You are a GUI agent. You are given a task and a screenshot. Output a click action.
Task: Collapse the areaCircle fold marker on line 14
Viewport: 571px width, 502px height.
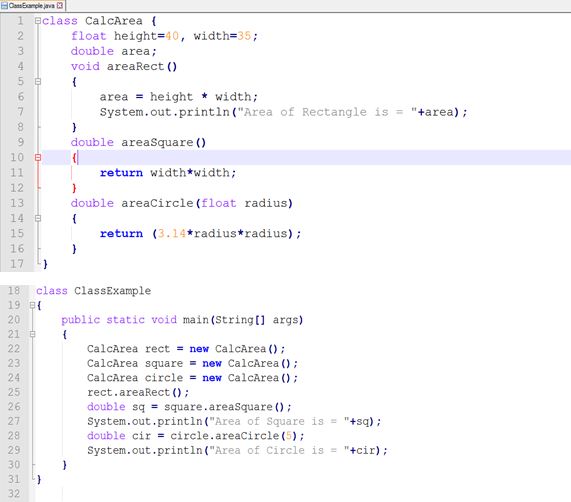(x=38, y=218)
